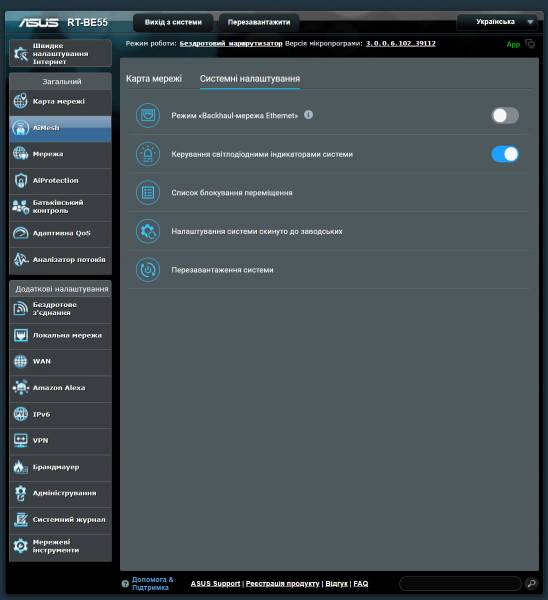Click the factory reset gear icon
Image resolution: width=548 pixels, height=600 pixels.
pos(148,231)
